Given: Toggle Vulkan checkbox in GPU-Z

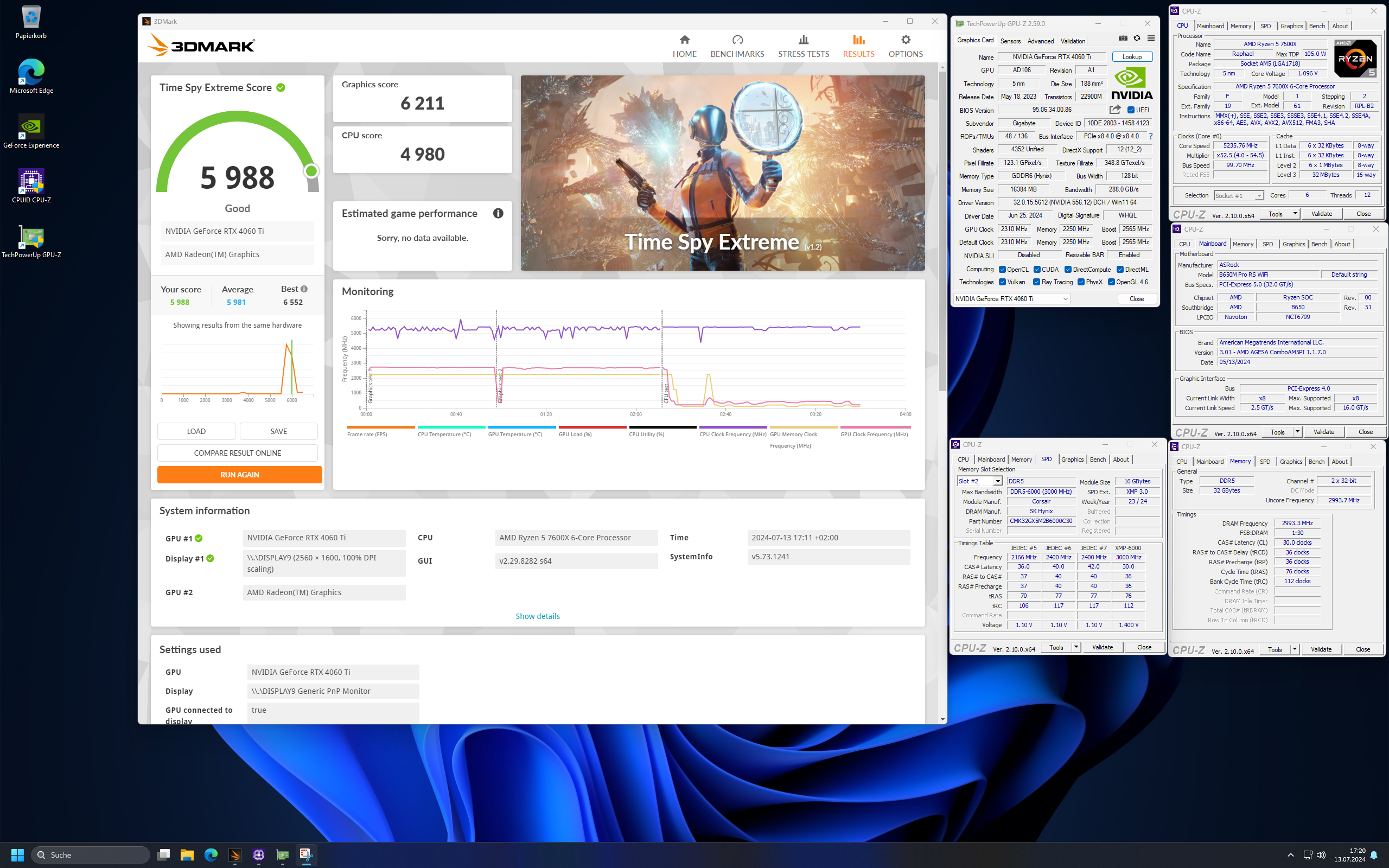Looking at the screenshot, I should [x=1002, y=282].
